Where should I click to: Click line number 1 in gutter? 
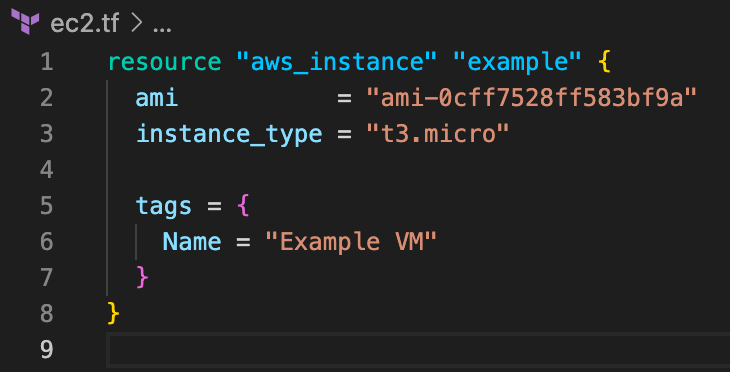coord(47,62)
